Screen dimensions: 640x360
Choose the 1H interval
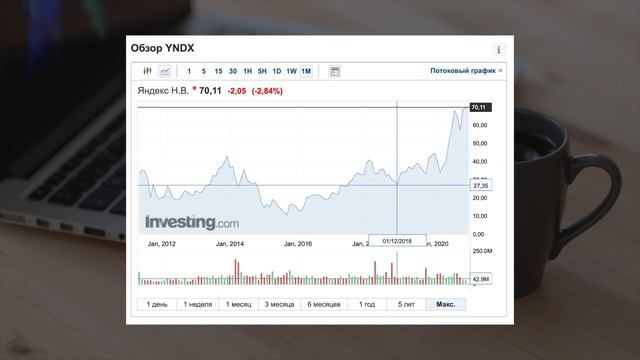(248, 71)
